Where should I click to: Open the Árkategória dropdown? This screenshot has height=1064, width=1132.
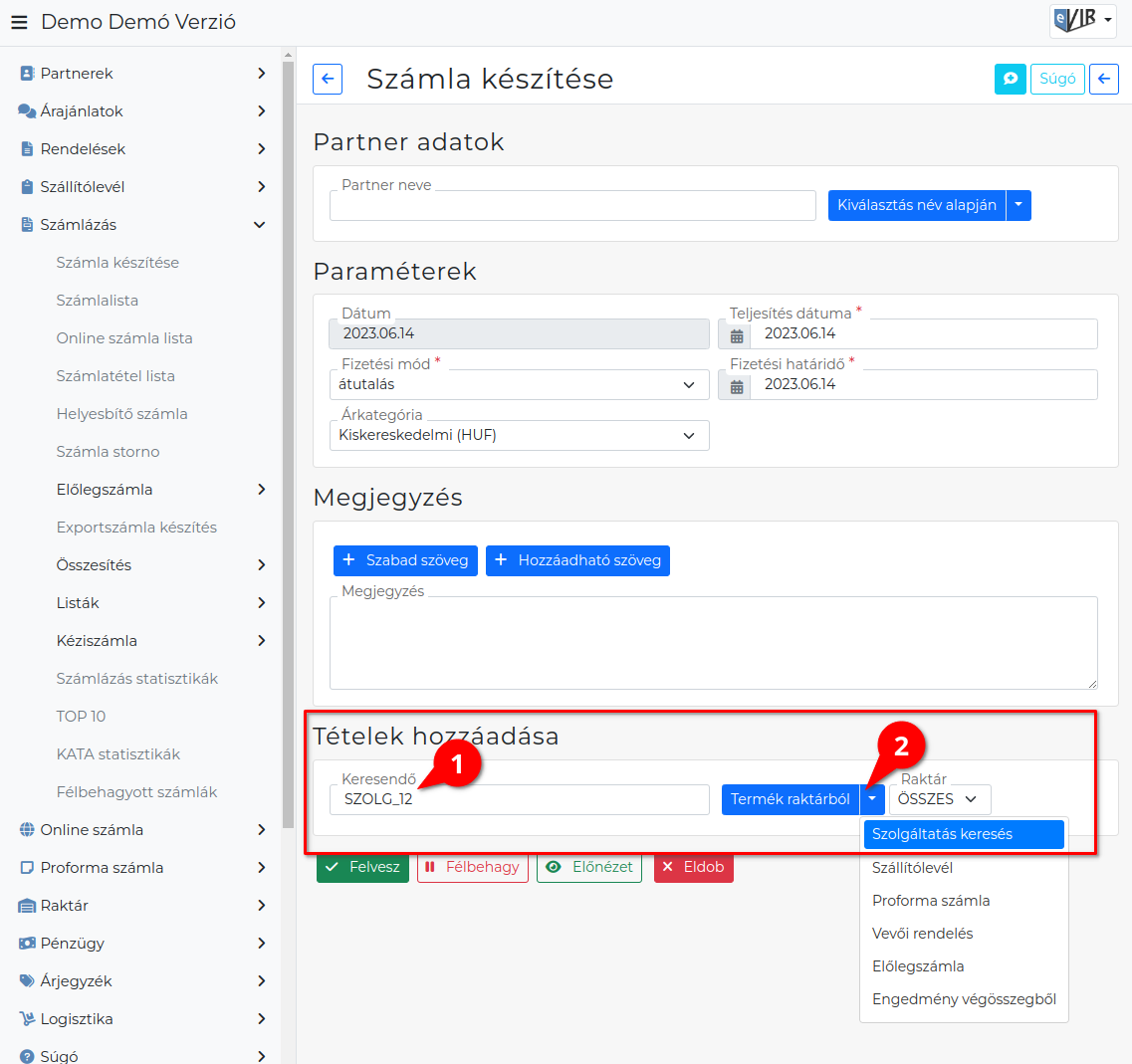point(519,436)
